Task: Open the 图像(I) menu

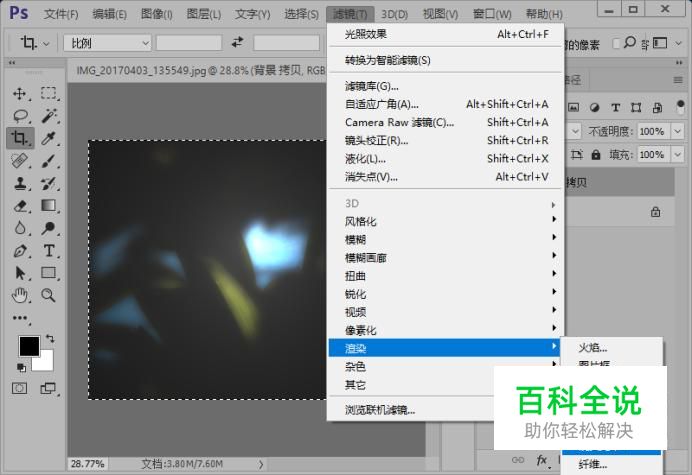Action: coord(156,14)
